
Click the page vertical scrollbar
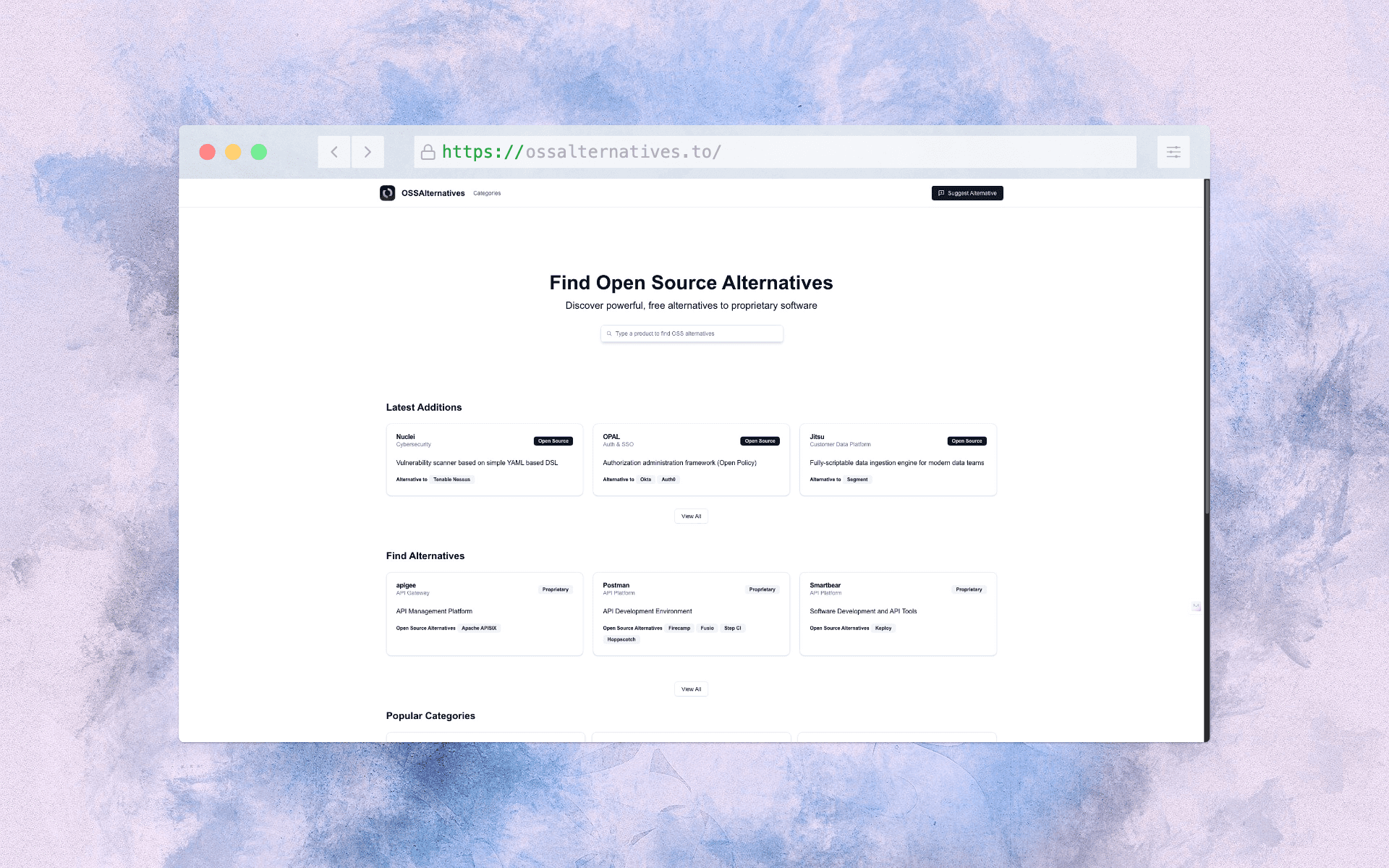pos(1206,347)
